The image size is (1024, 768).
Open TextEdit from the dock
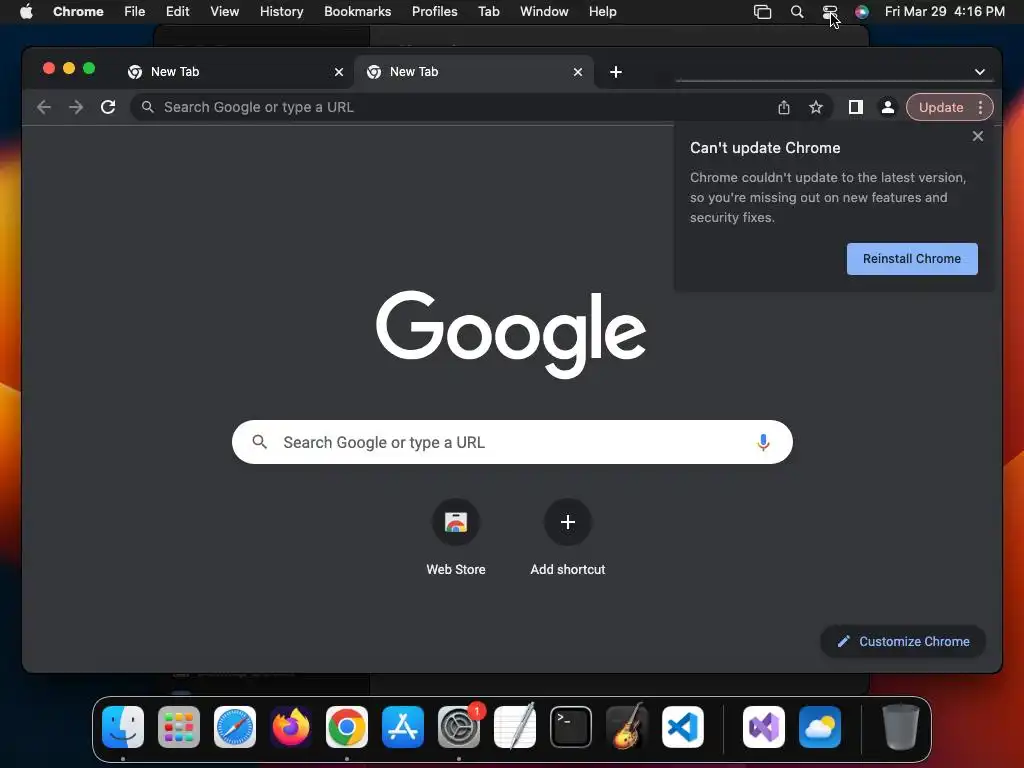515,727
